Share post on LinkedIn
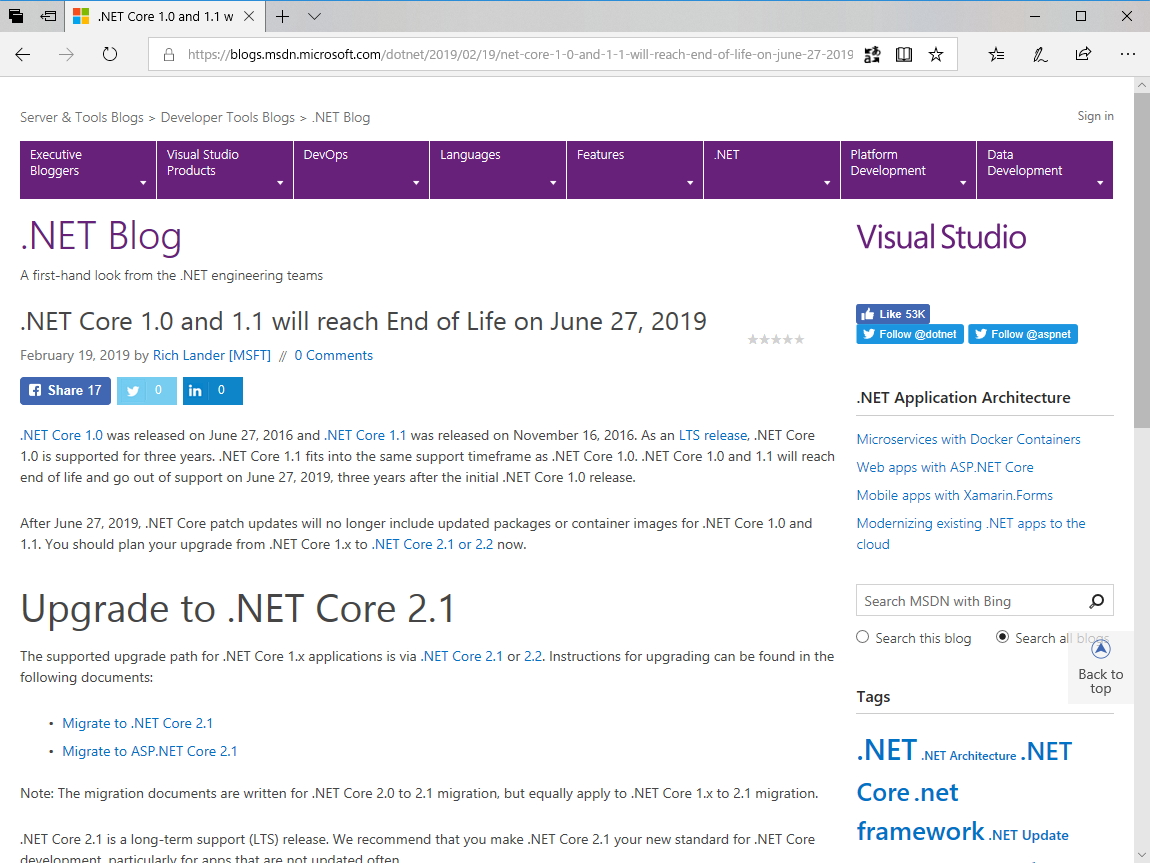This screenshot has width=1150, height=863. tap(213, 391)
